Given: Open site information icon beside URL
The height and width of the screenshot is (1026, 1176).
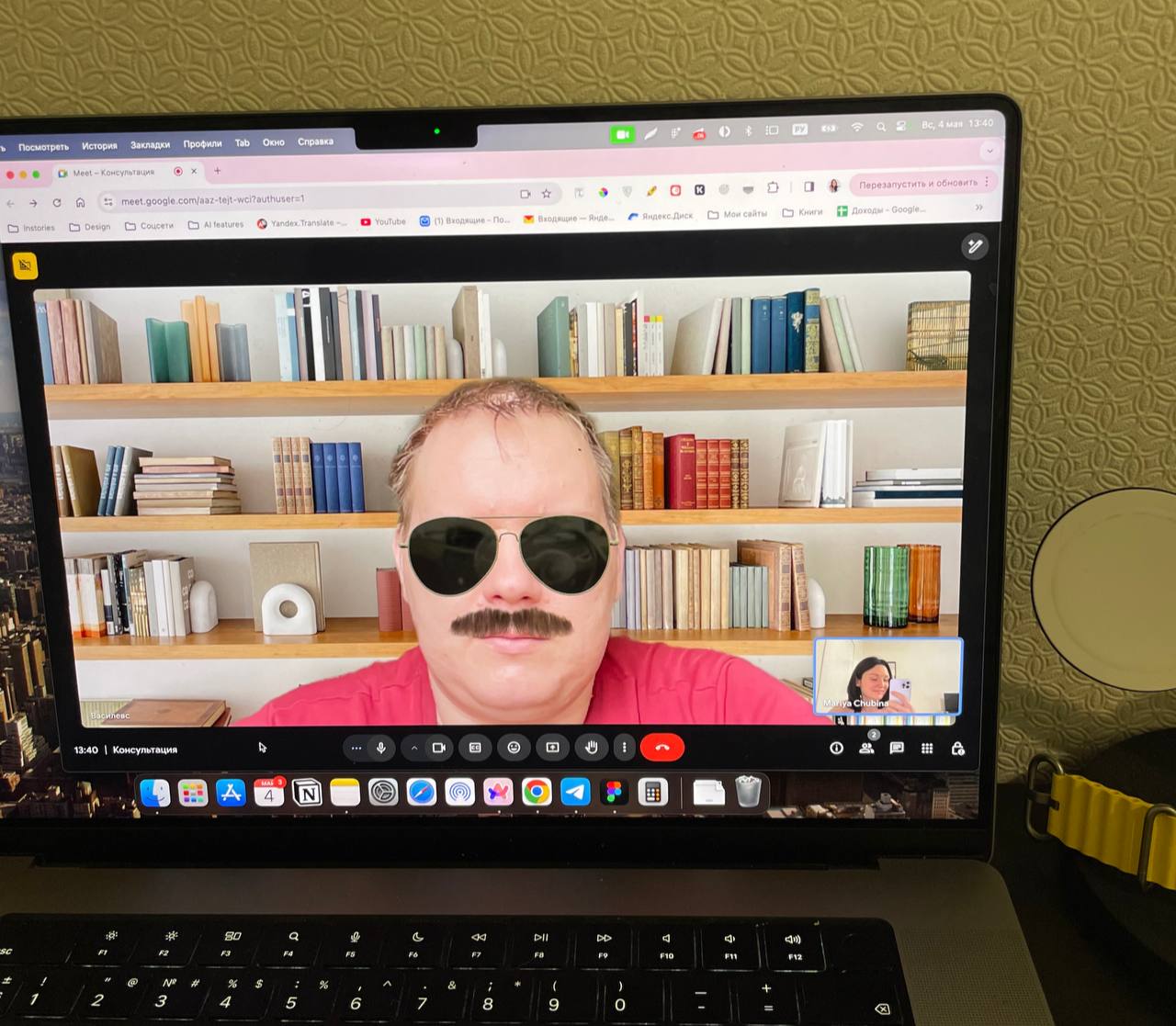Looking at the screenshot, I should click(108, 201).
